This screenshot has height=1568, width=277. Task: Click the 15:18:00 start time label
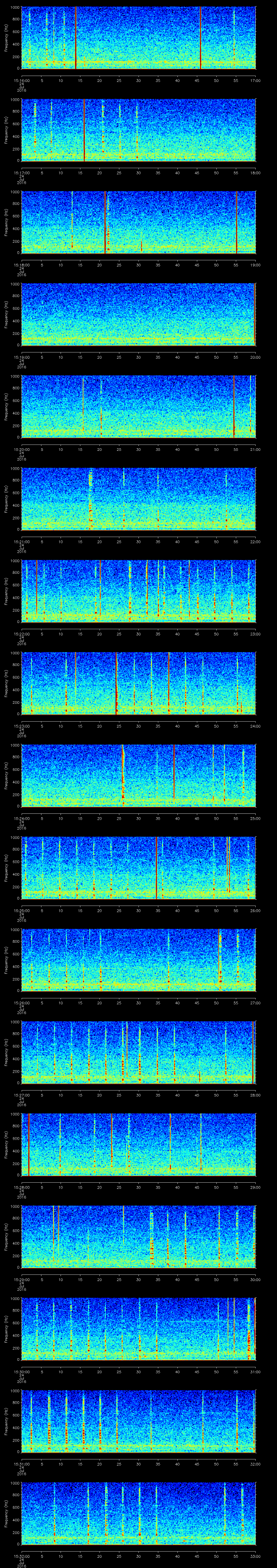(22, 265)
